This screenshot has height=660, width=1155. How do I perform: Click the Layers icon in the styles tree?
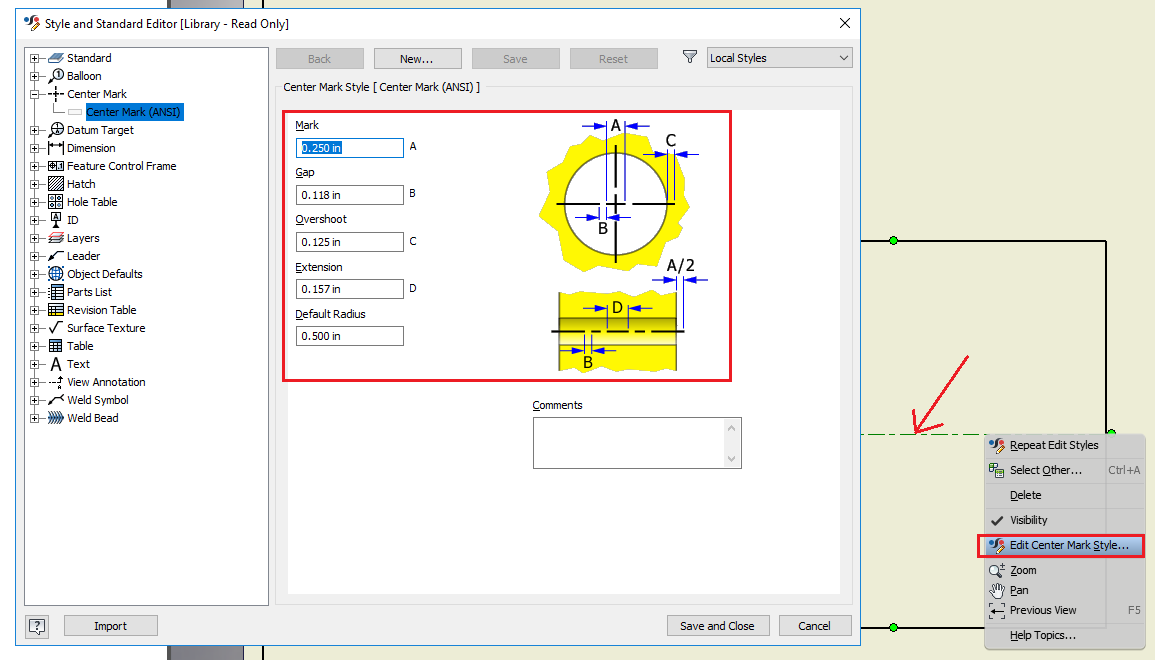click(54, 237)
